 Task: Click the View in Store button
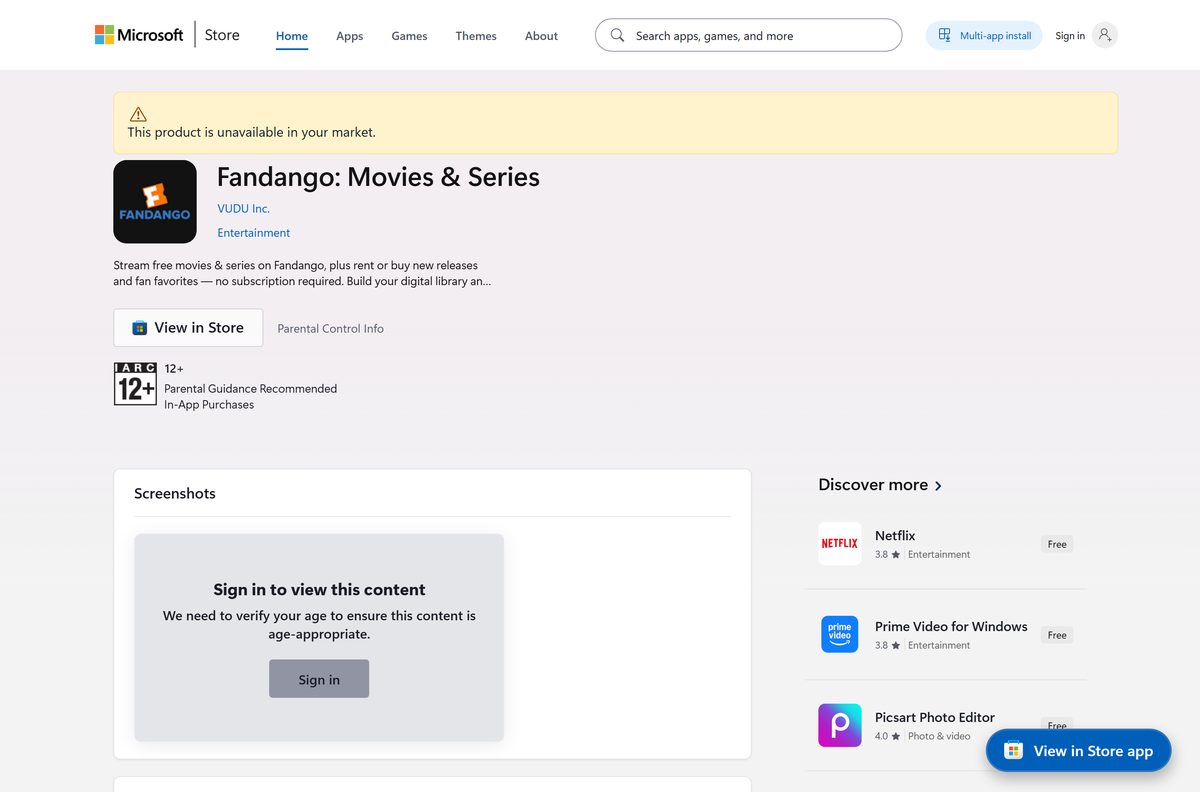pyautogui.click(x=188, y=328)
